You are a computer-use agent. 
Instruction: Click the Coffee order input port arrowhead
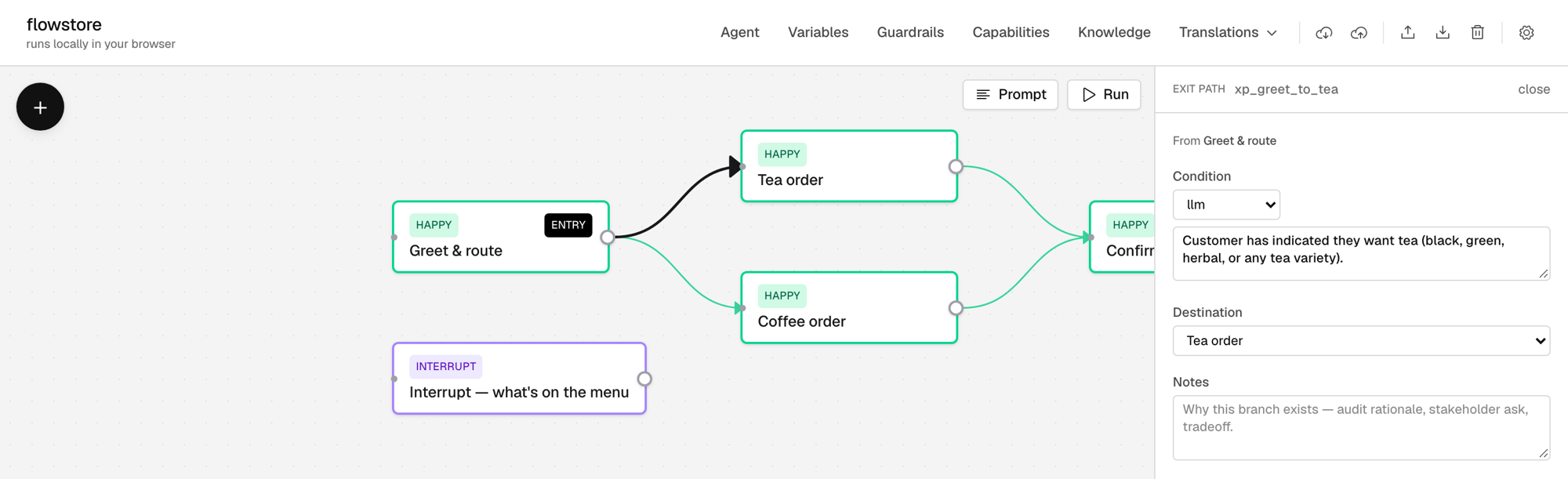(x=740, y=308)
